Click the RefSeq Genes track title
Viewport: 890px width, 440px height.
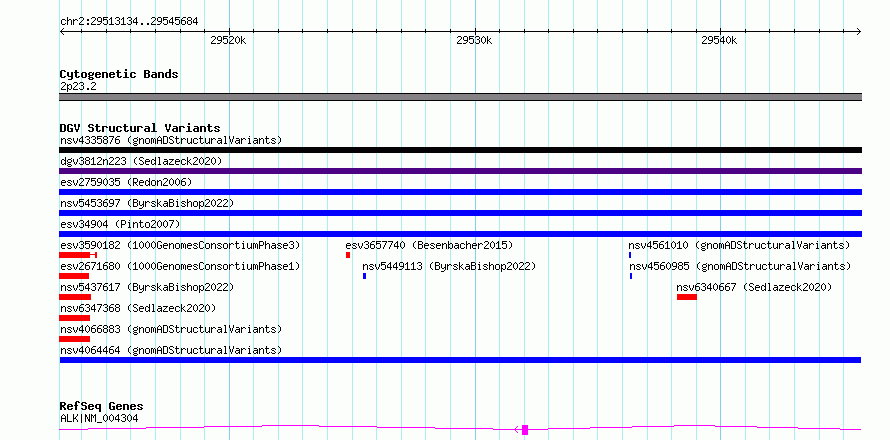[x=102, y=406]
